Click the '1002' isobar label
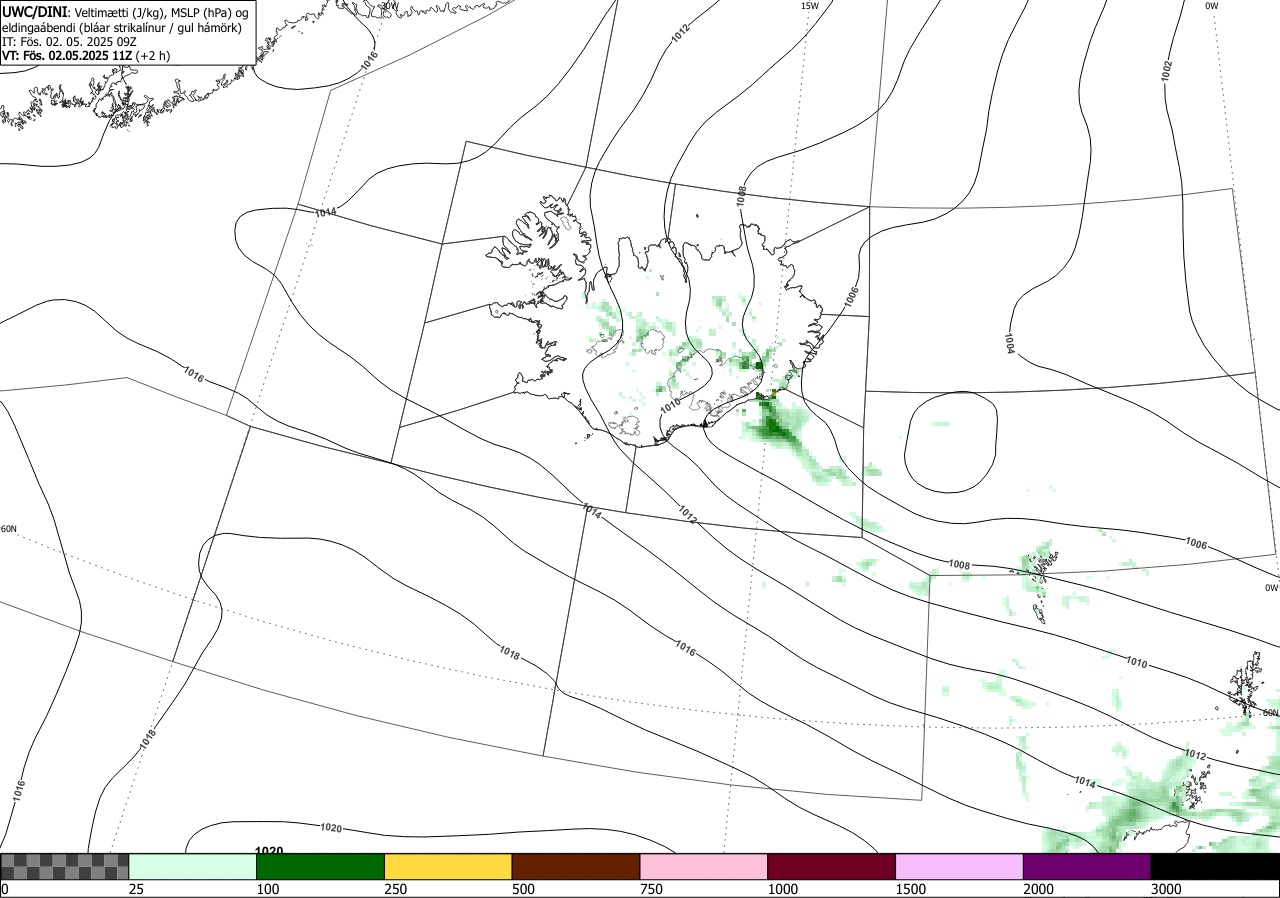 pyautogui.click(x=1167, y=70)
